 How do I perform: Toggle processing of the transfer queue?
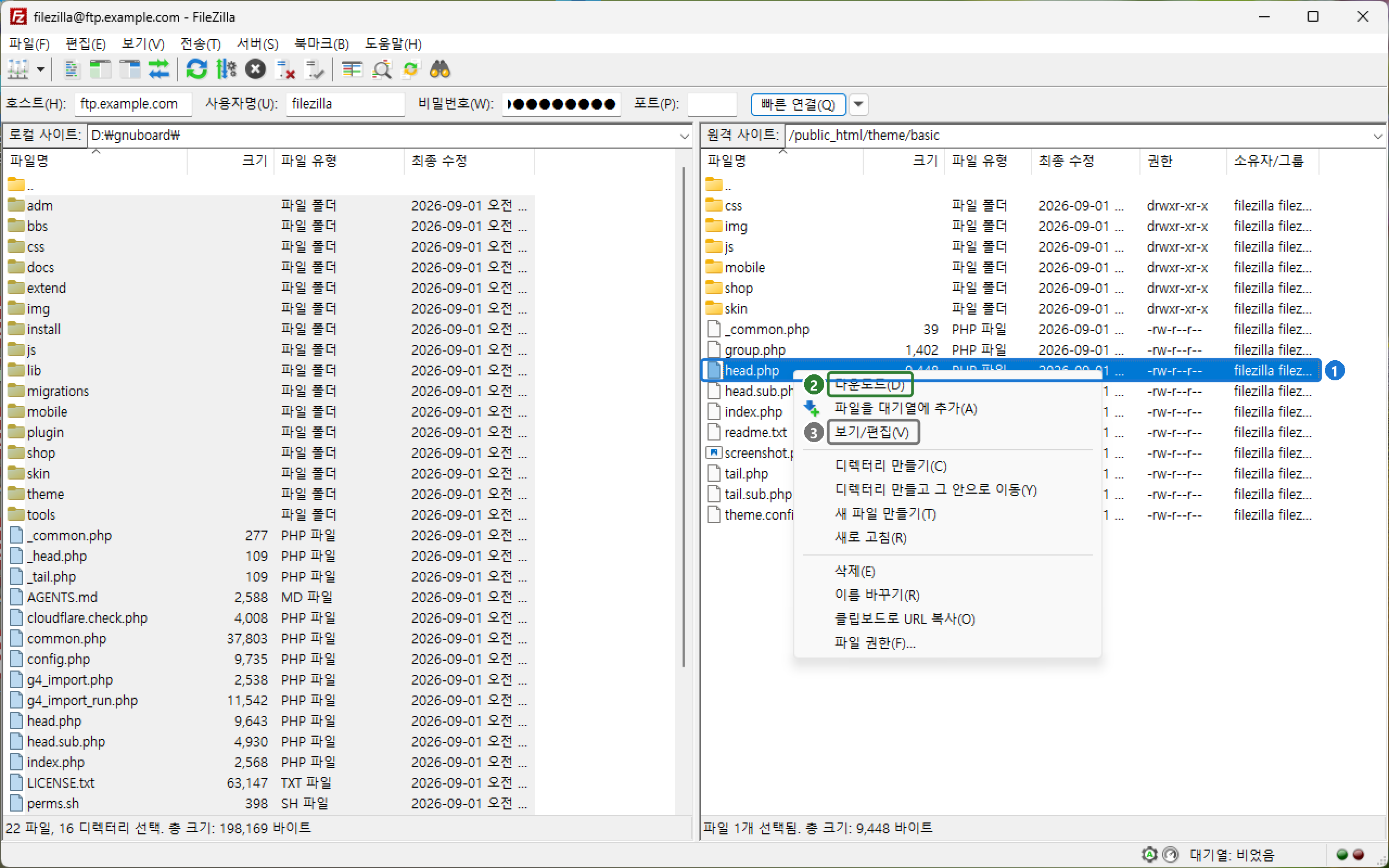pyautogui.click(x=226, y=69)
